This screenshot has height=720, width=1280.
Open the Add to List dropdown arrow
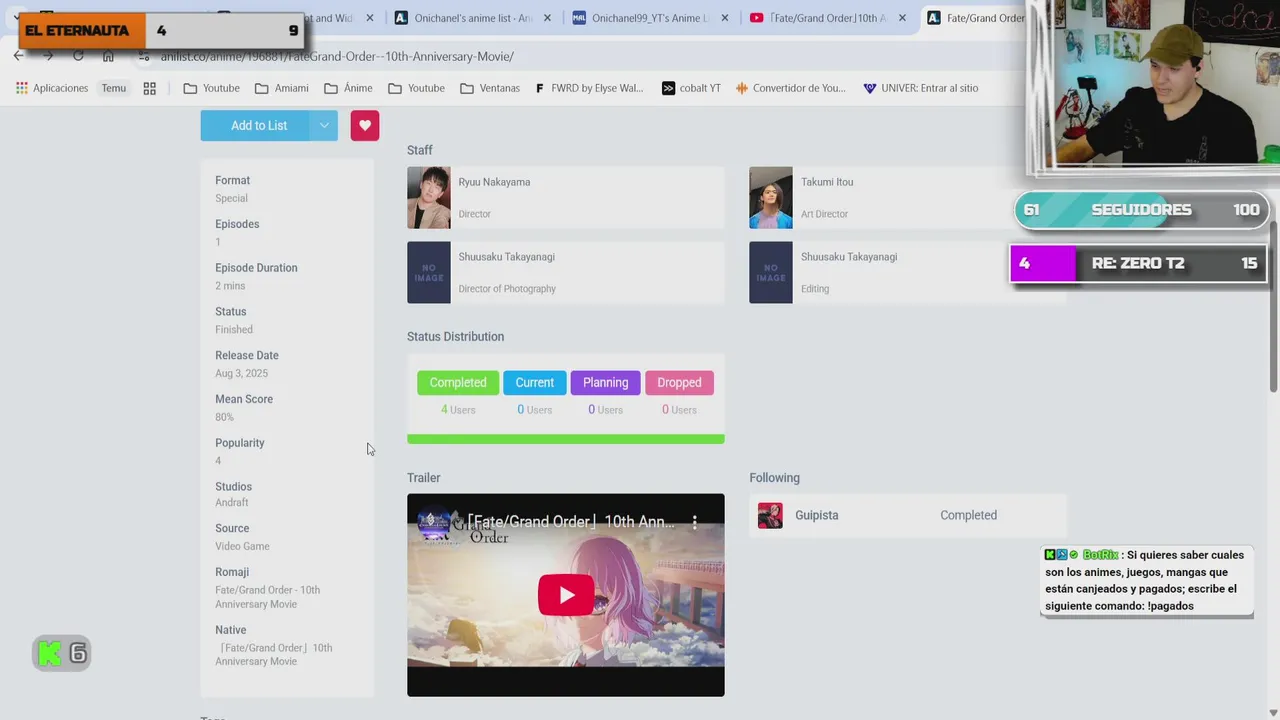pyautogui.click(x=323, y=125)
